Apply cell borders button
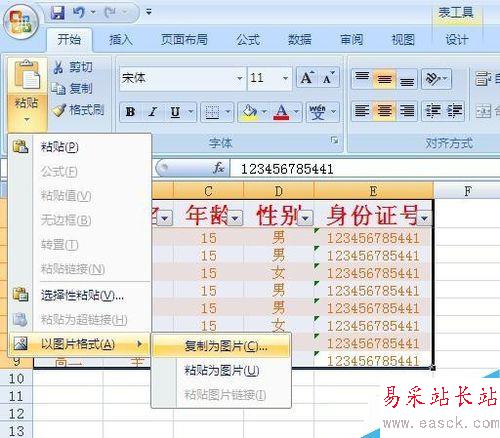This screenshot has width=500, height=438. 212,112
